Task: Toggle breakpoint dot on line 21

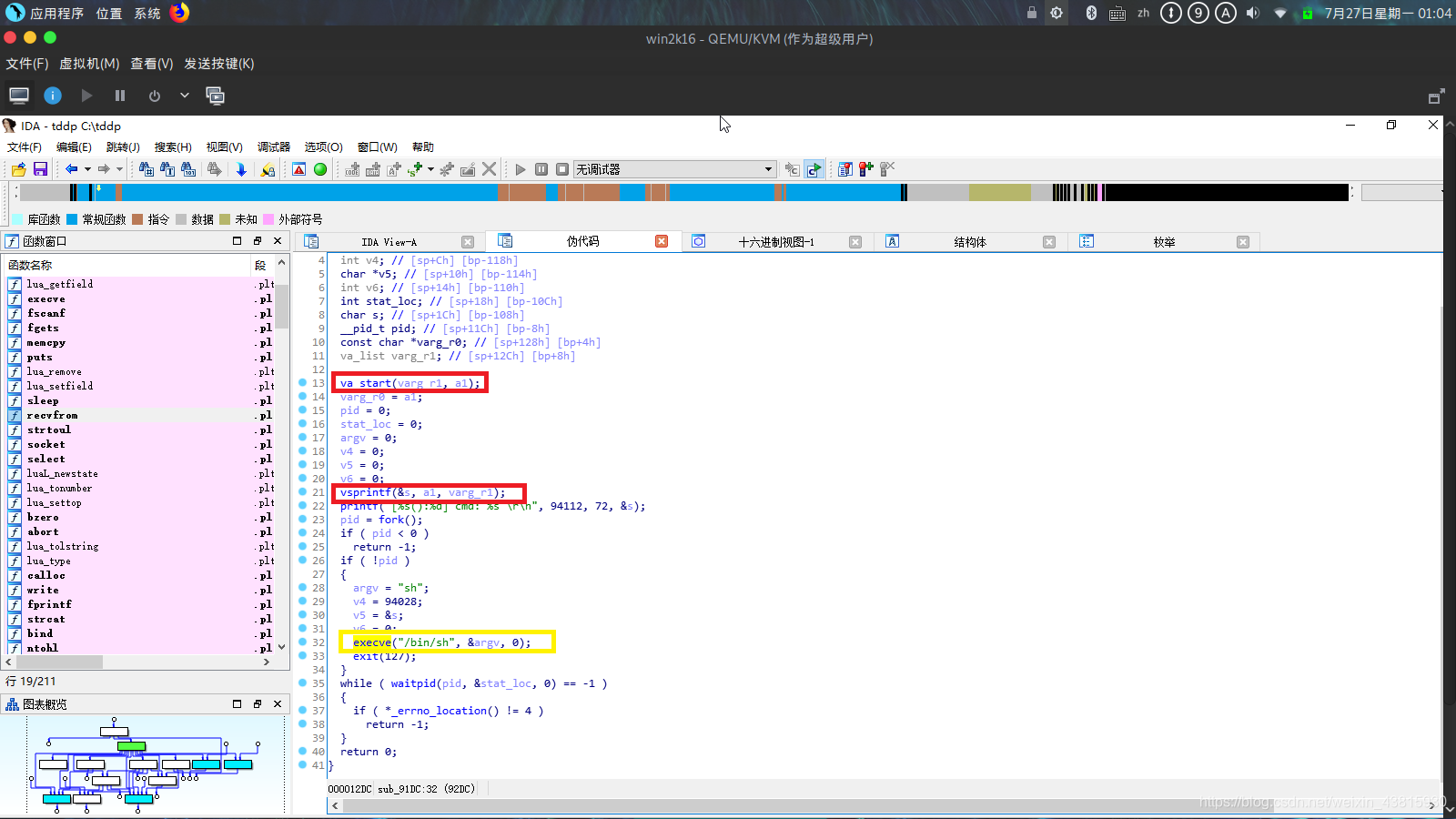Action: tap(302, 492)
